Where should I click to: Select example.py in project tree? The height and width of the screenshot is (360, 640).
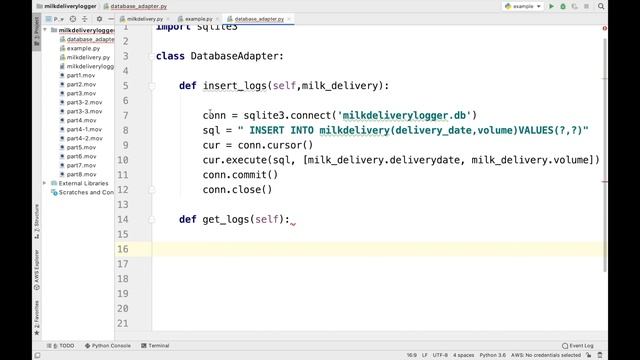tap(80, 49)
